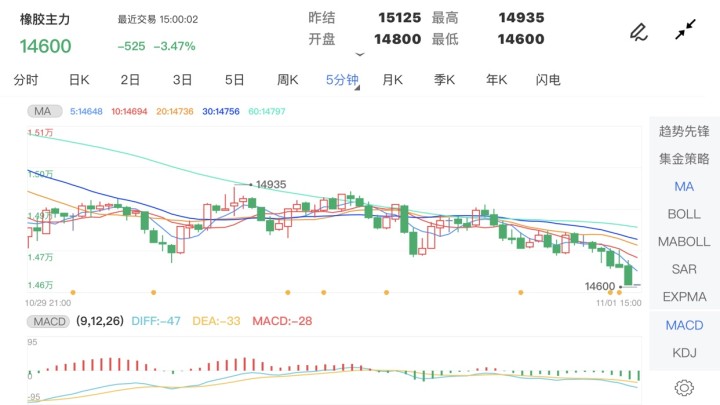
Task: Open indicator settings gear
Action: coord(684,387)
